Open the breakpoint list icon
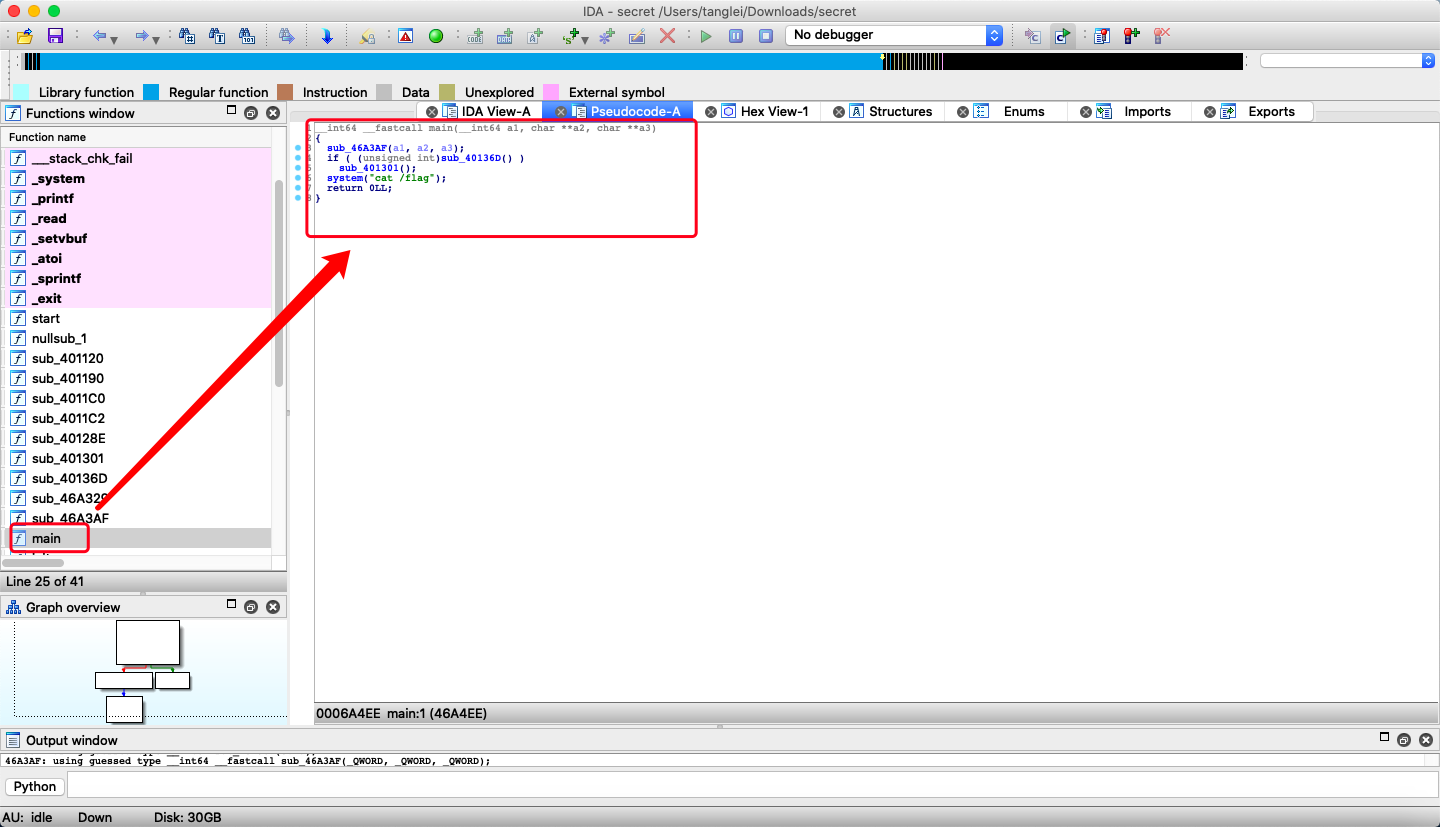The width and height of the screenshot is (1440, 827). 1101,36
